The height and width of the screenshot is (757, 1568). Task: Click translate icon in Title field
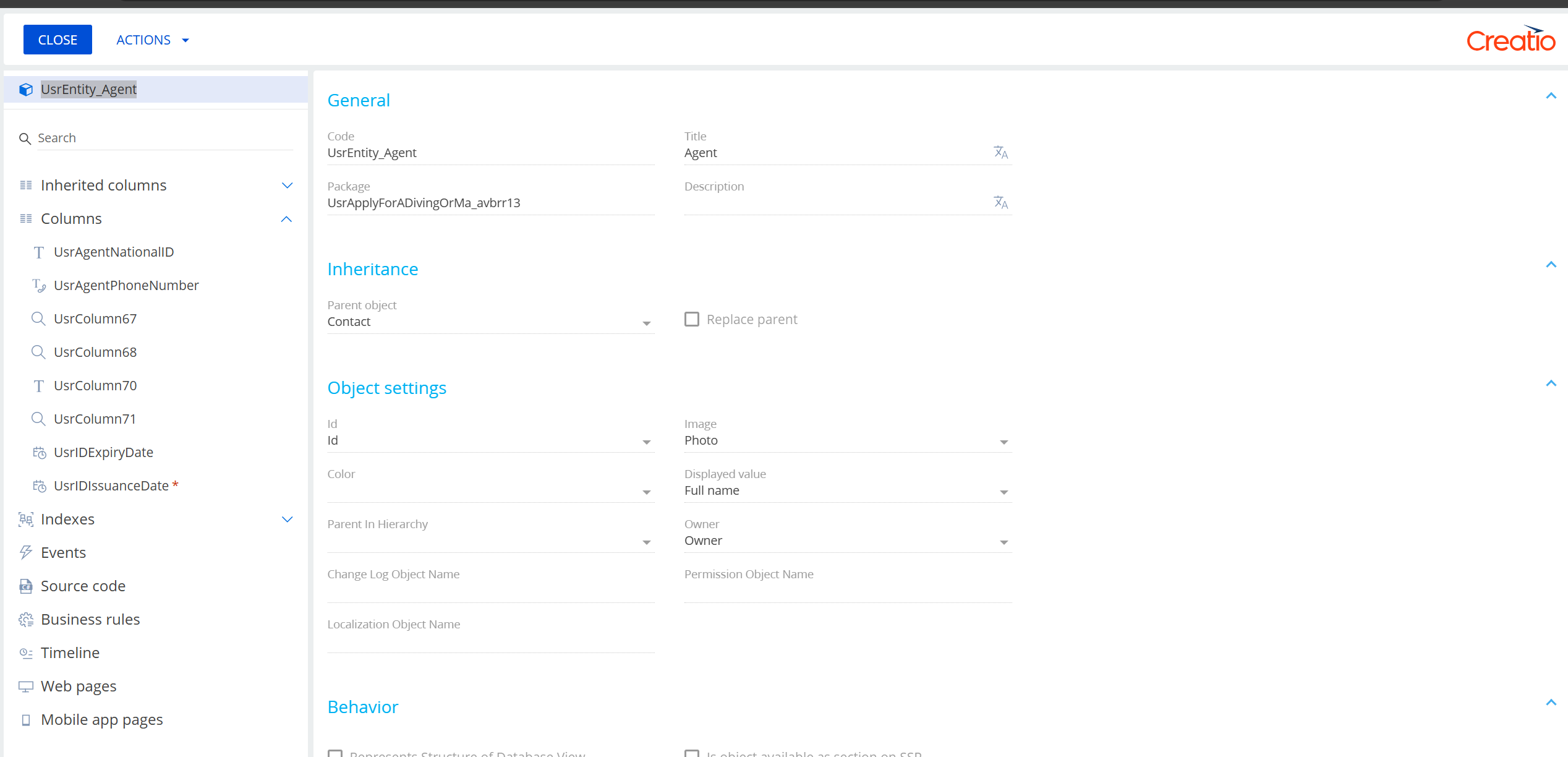pos(1001,153)
